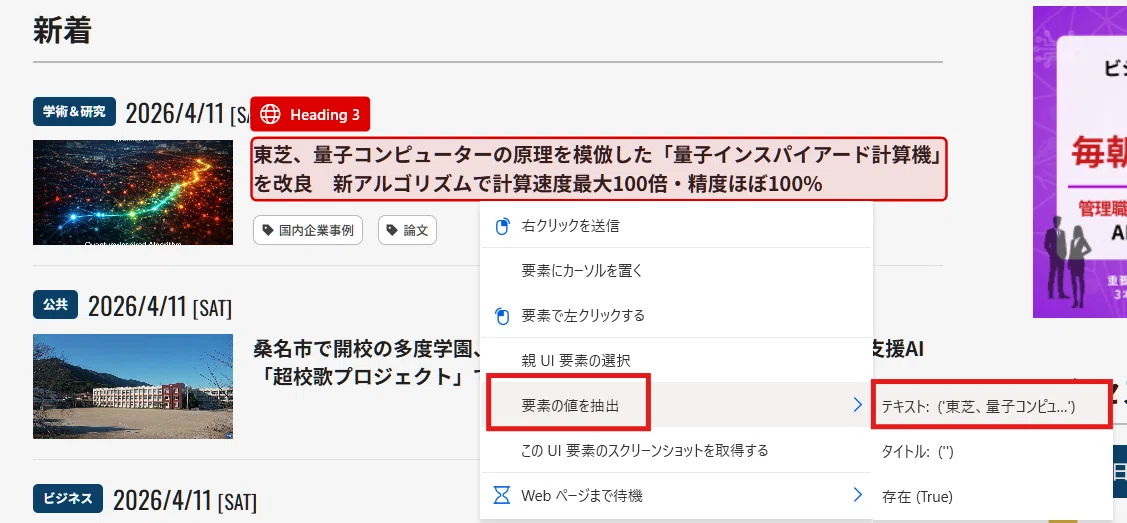This screenshot has width=1127, height=523.
Task: Click hourglass icon beside Web ページまで待機
Action: tap(502, 495)
